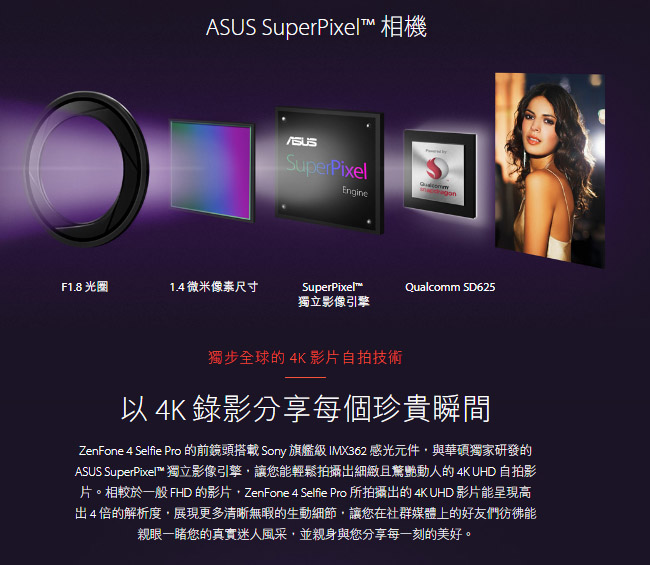Open the woman portrait photo

click(x=550, y=170)
